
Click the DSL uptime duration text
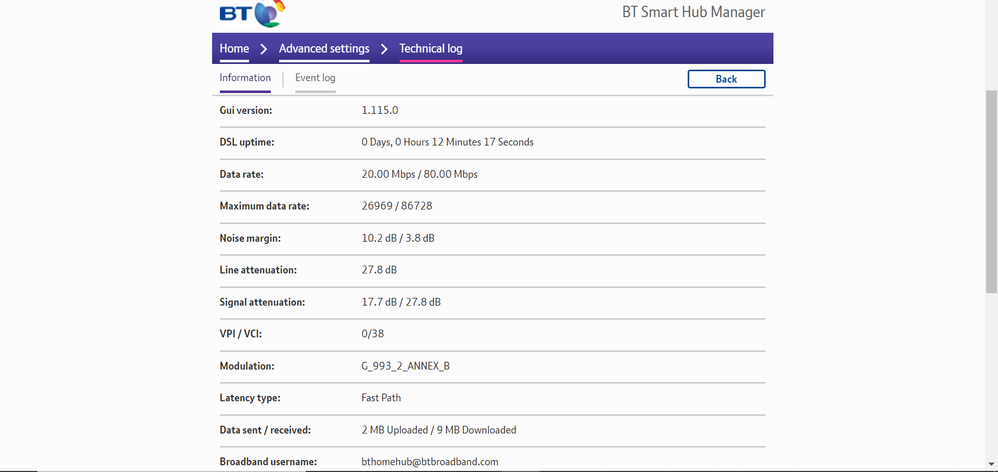(x=447, y=142)
